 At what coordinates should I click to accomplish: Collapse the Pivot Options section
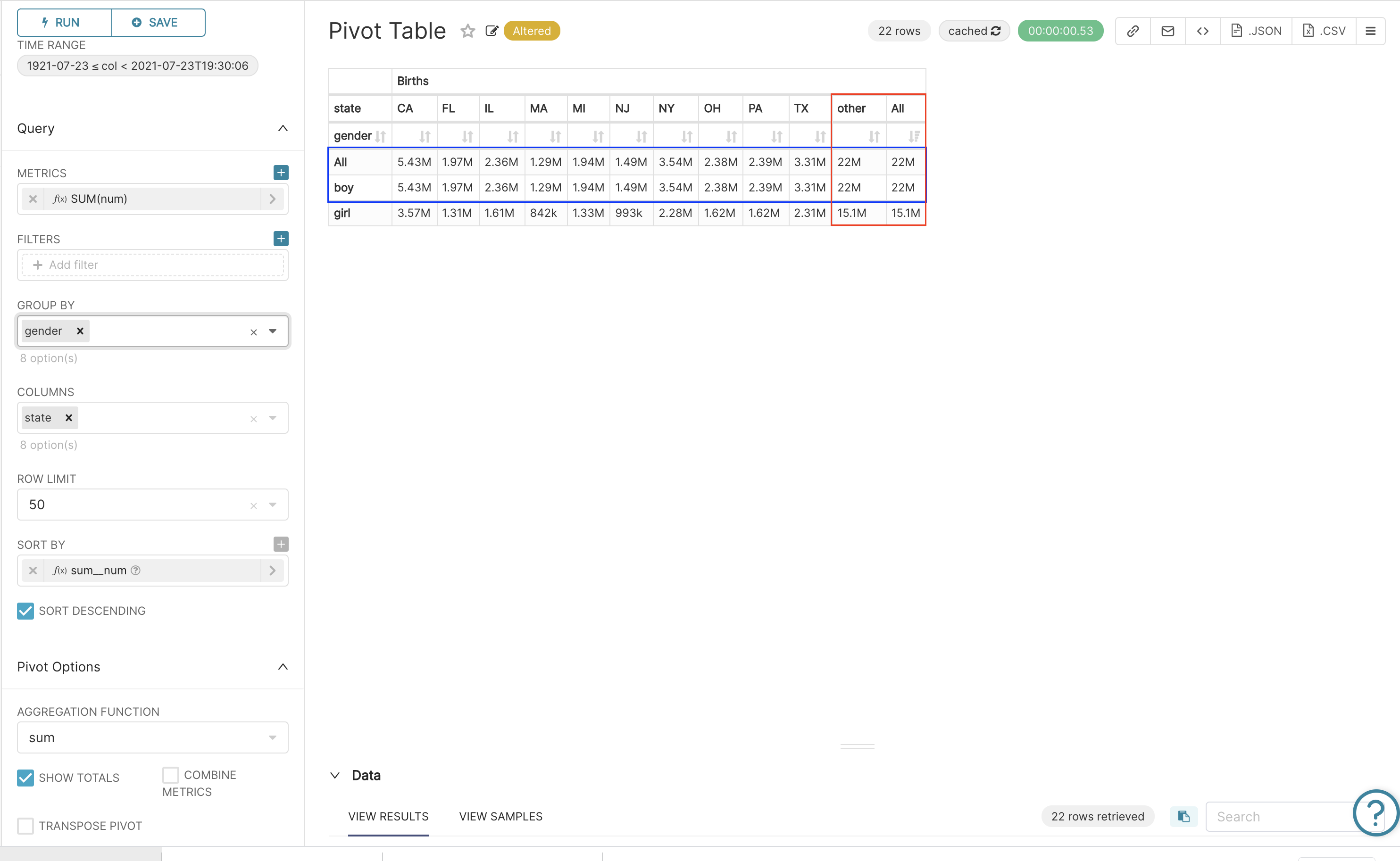click(x=283, y=667)
